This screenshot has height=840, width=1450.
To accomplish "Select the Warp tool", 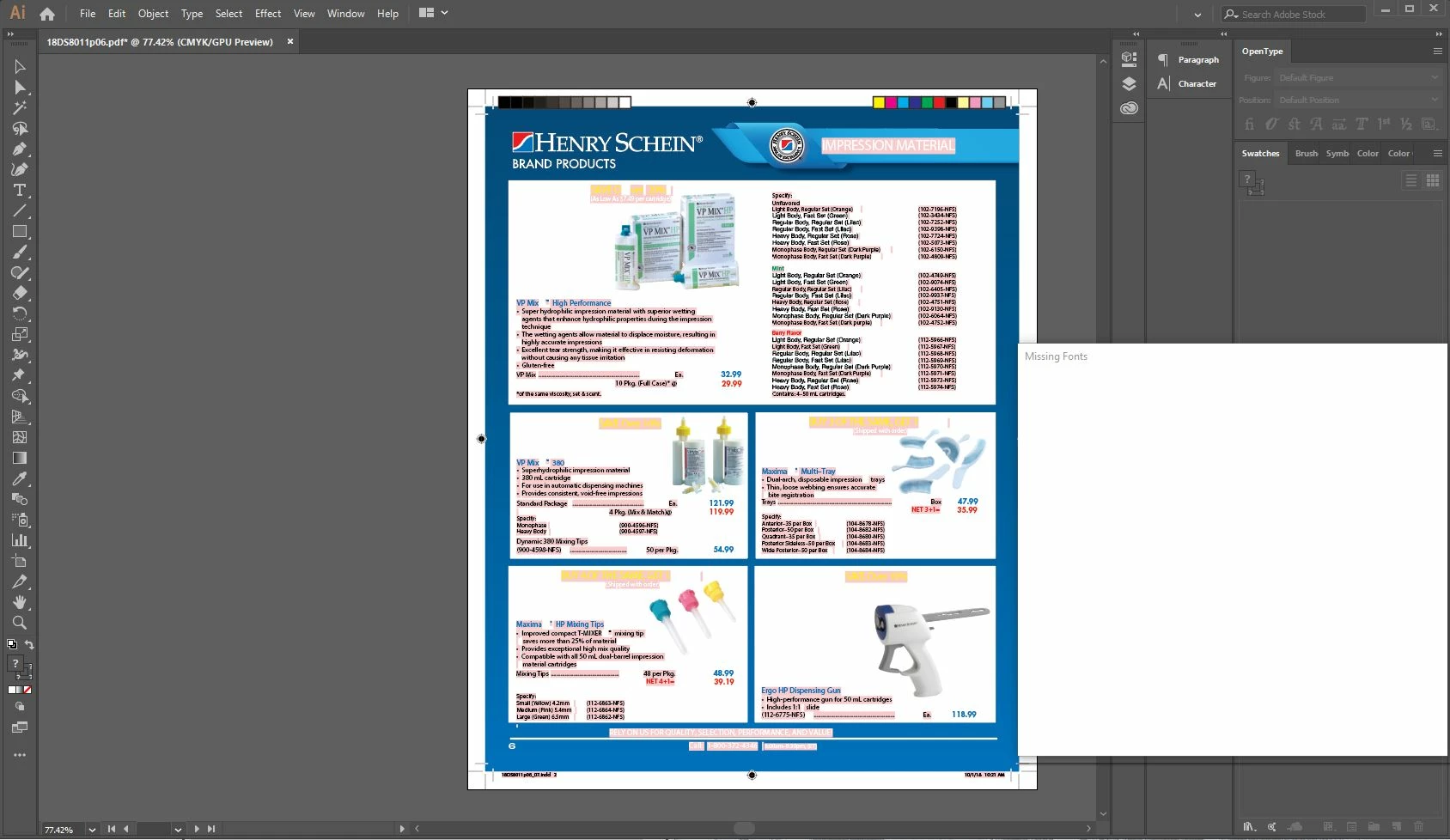I will coord(20,356).
